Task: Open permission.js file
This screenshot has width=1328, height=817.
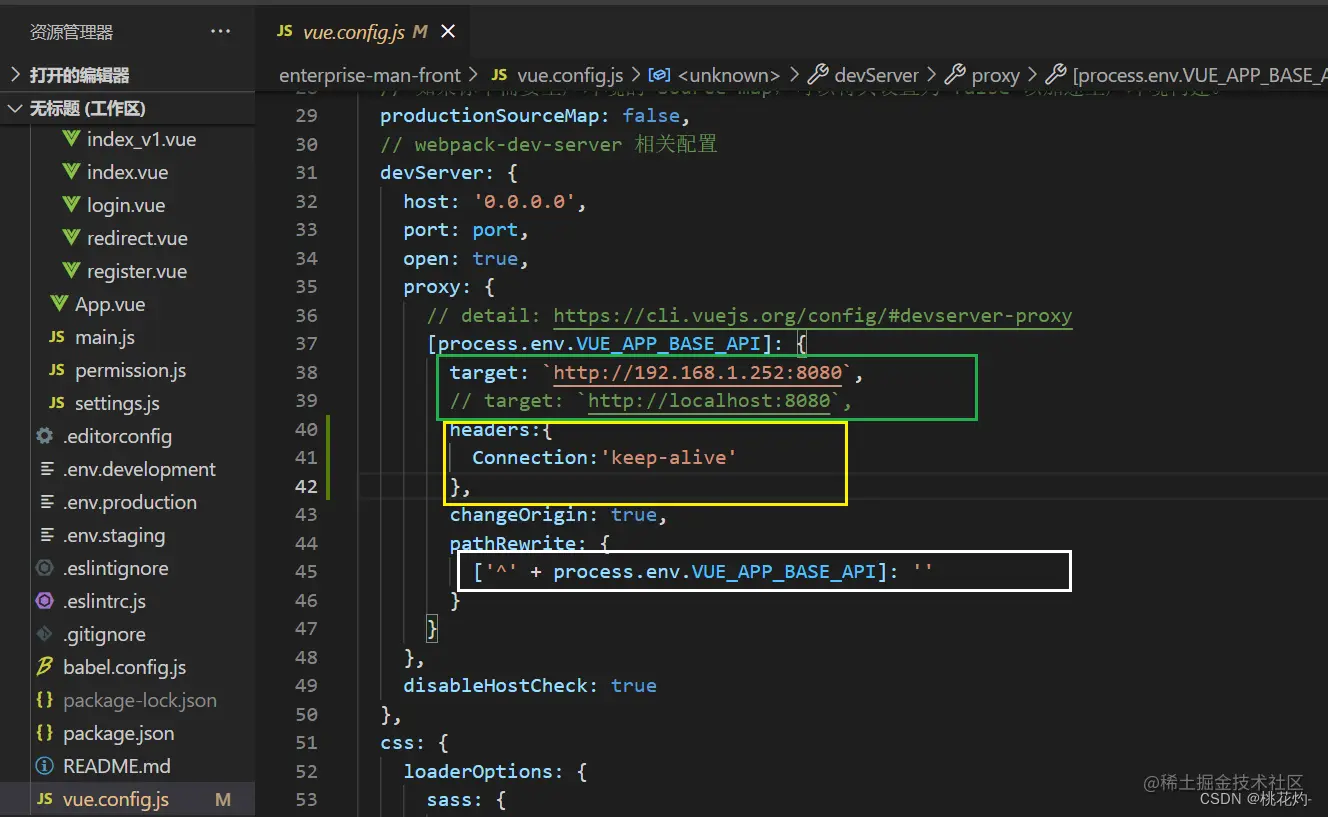Action: [130, 371]
